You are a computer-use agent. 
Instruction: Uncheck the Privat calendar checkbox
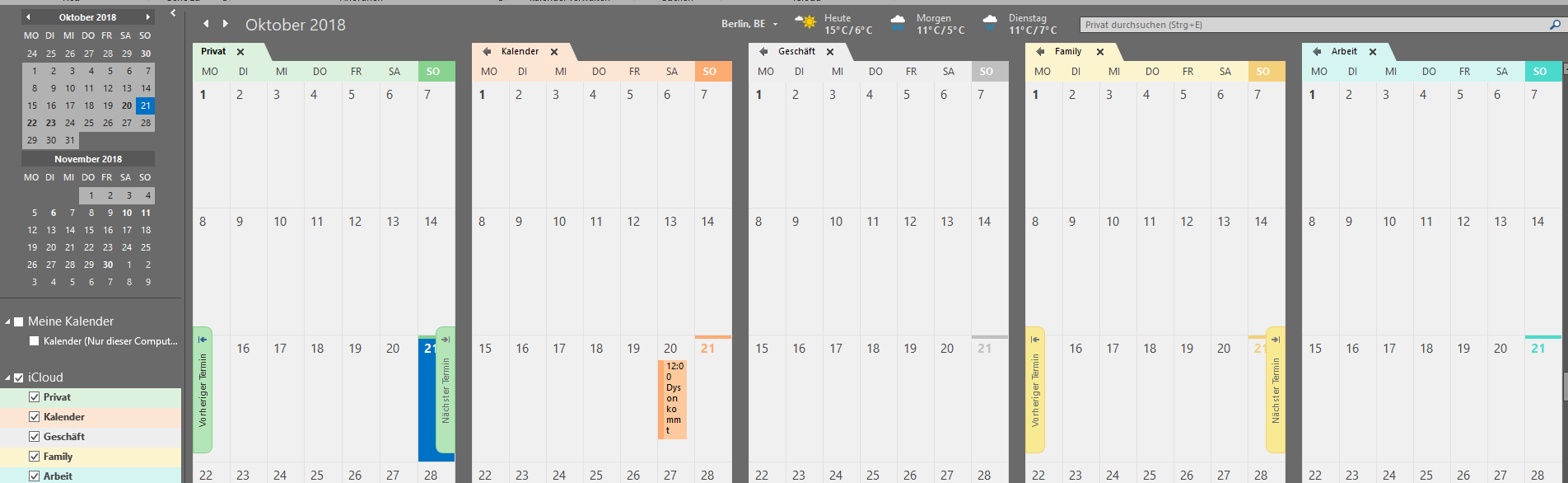tap(35, 397)
